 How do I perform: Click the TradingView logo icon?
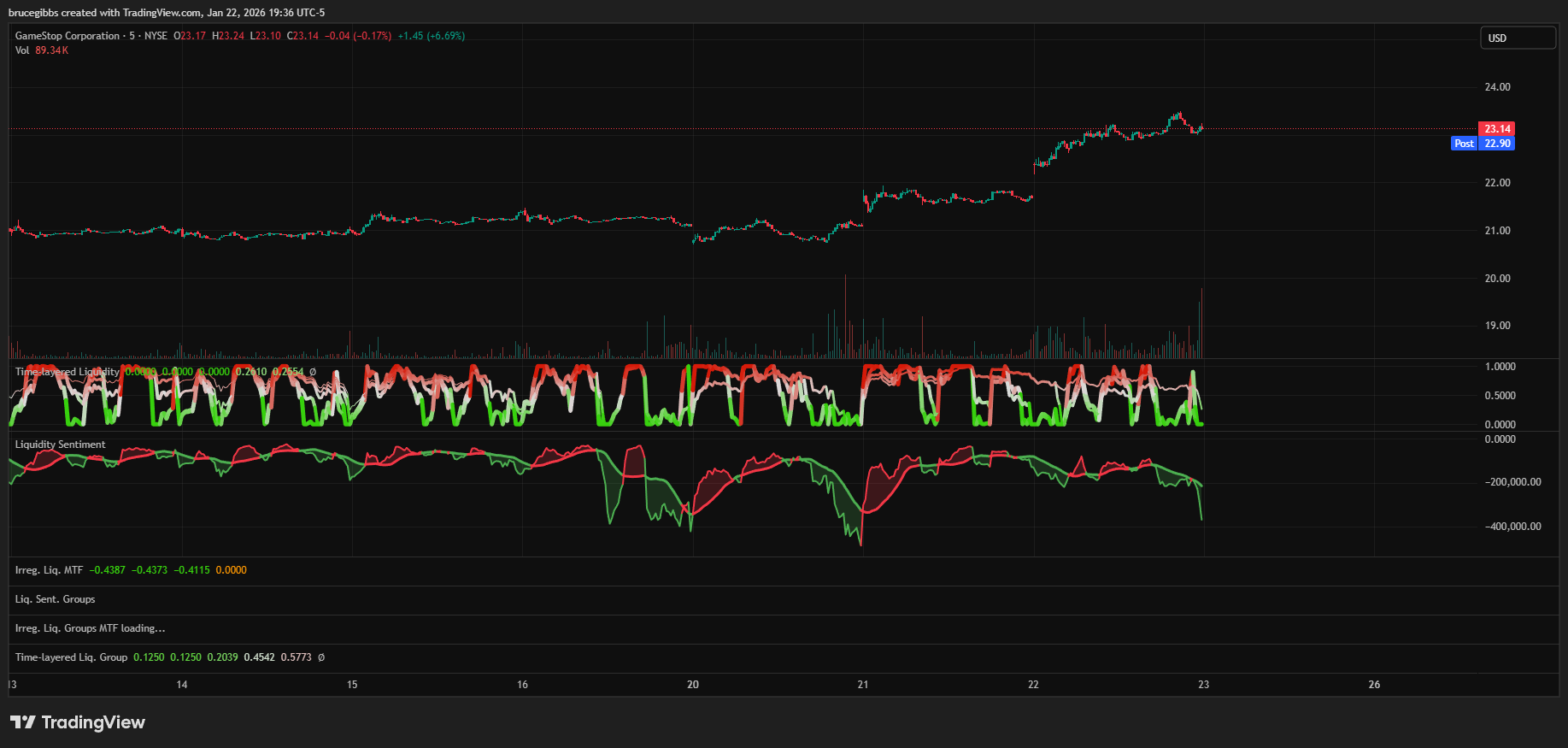pos(23,722)
